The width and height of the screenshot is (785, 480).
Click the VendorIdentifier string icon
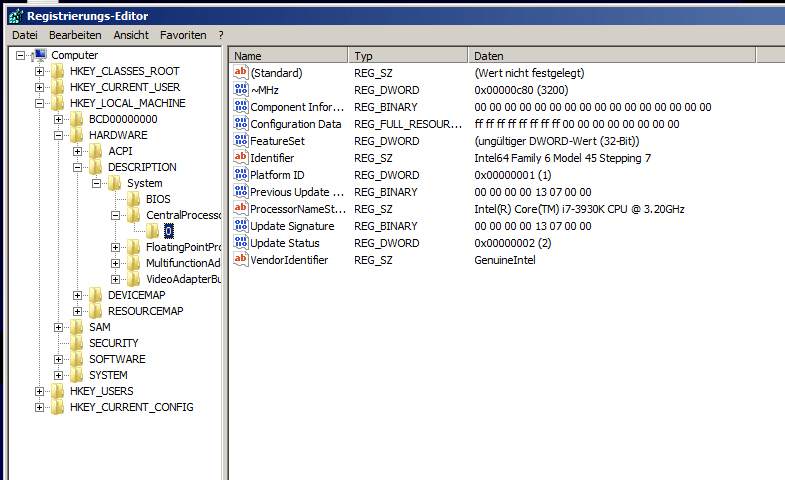241,260
